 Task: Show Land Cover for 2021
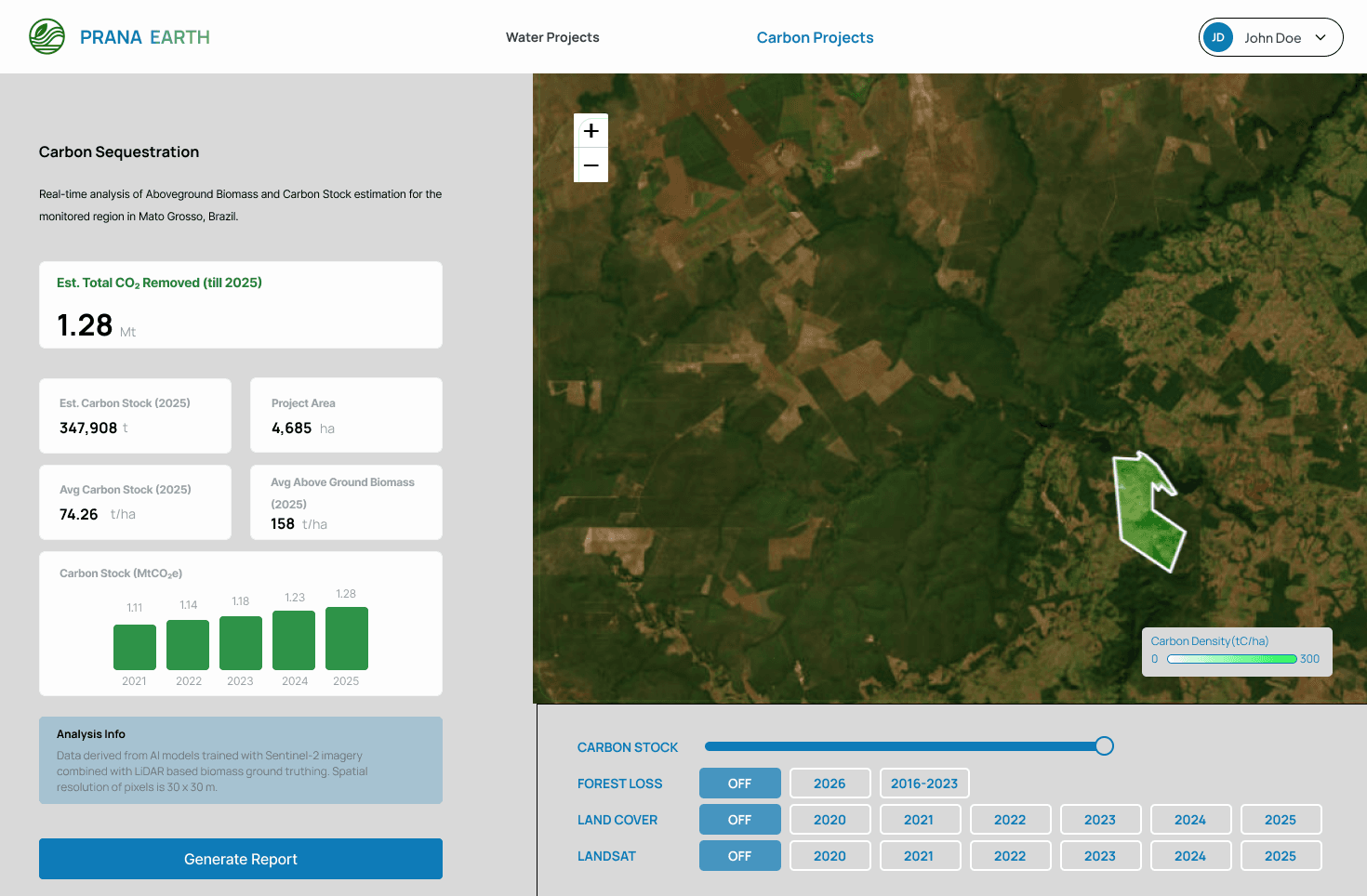pos(919,820)
